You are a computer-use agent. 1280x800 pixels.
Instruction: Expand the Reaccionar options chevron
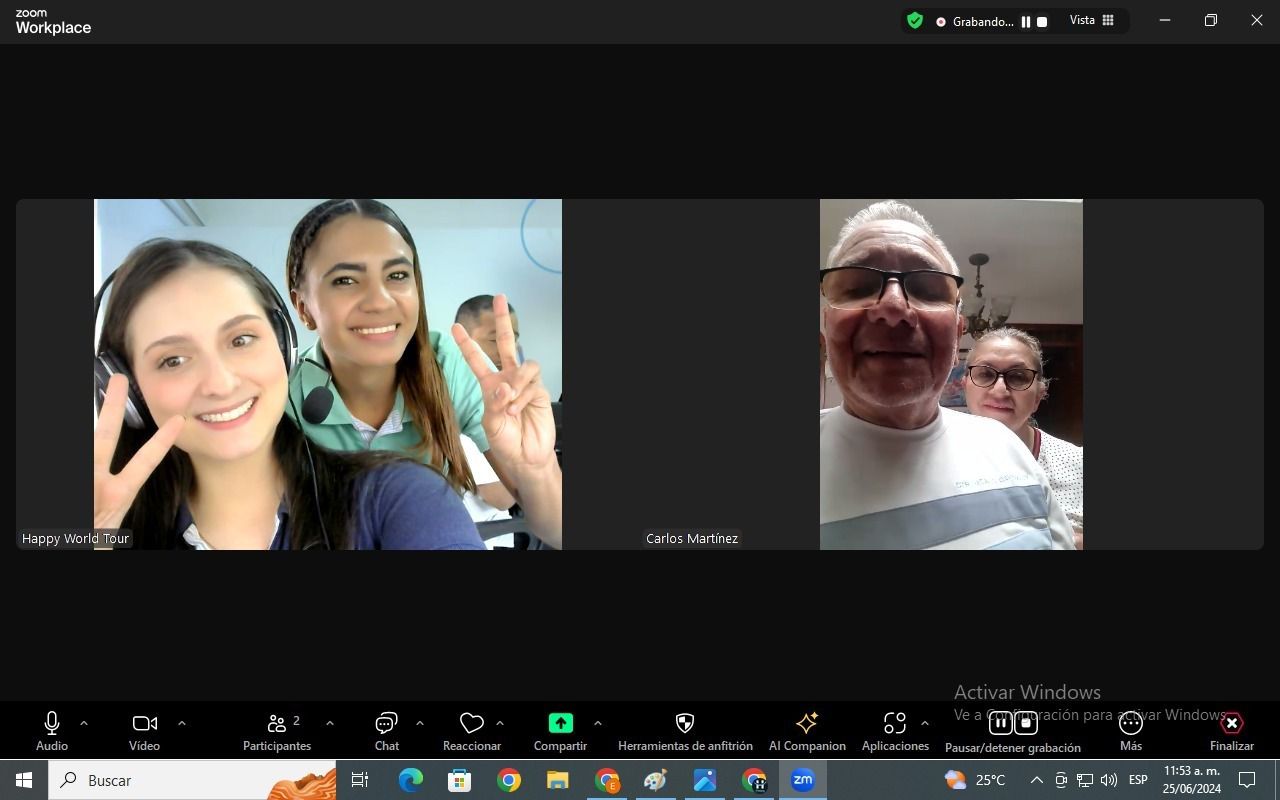(x=500, y=723)
